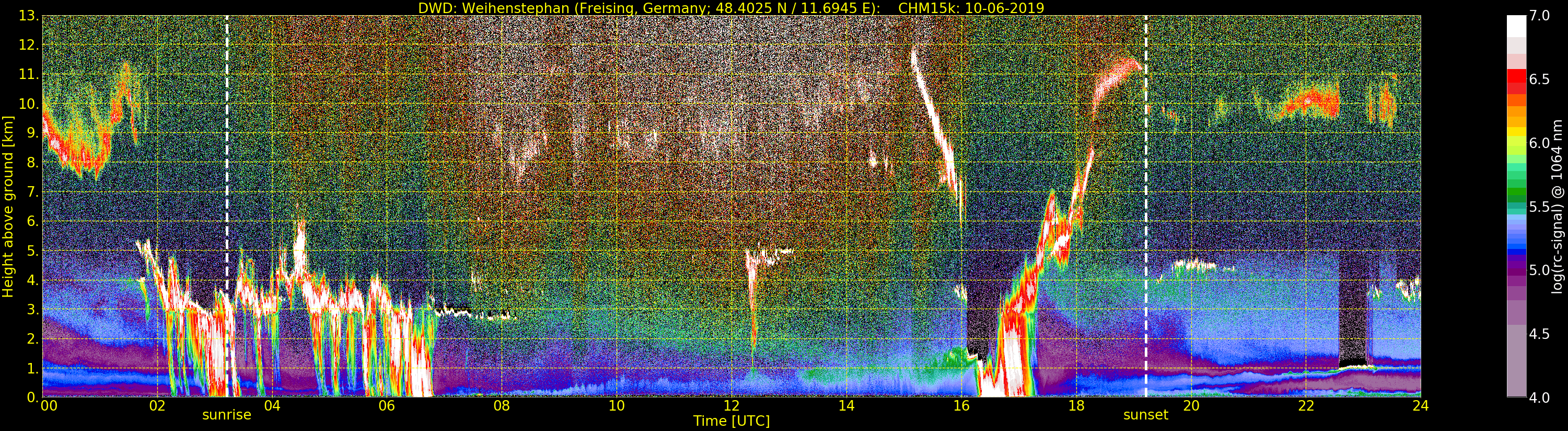This screenshot has width=1568, height=431.
Task: Click the height axis tick '5.'
Action: tap(32, 251)
